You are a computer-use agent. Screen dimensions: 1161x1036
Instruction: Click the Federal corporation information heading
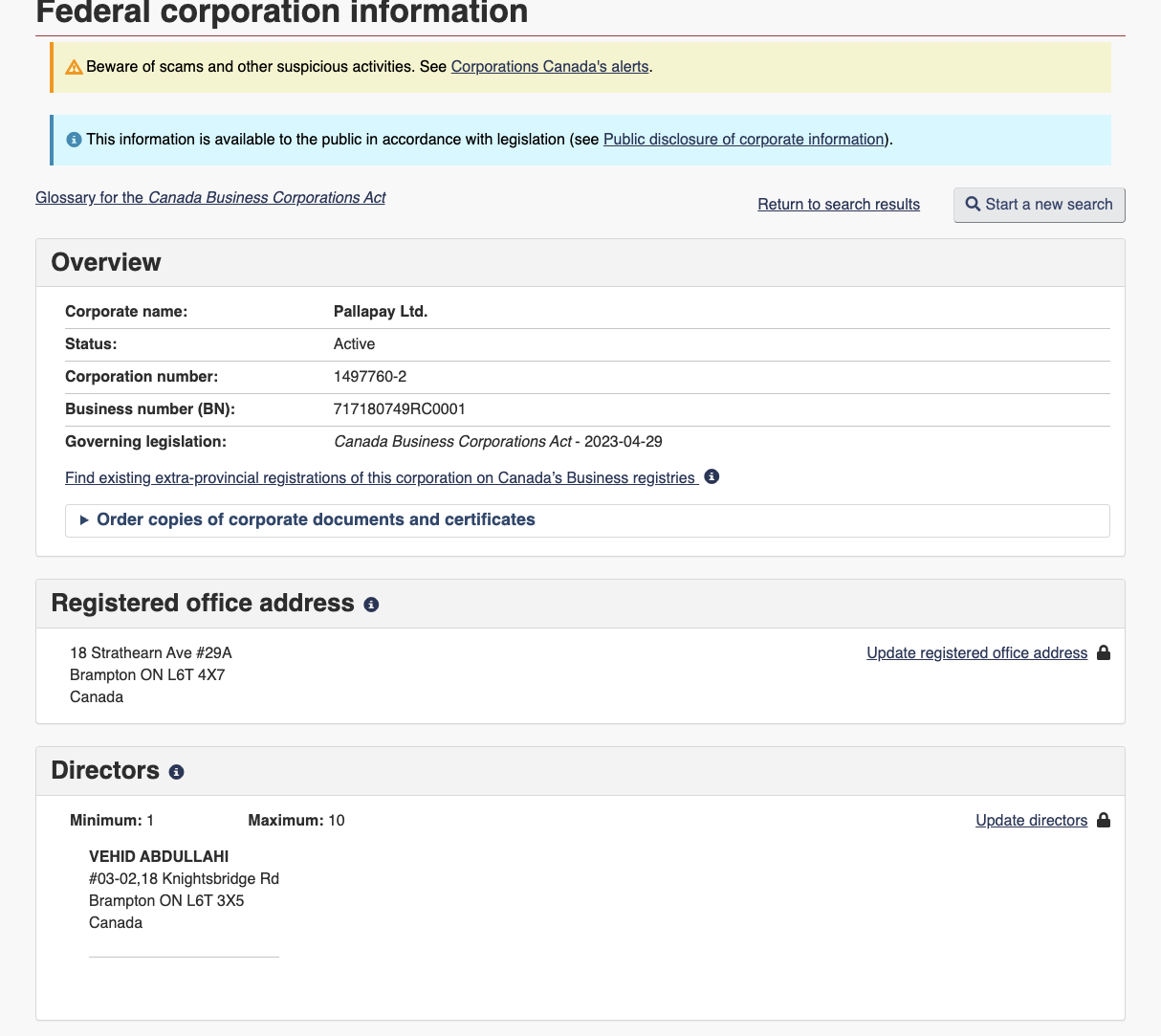(282, 12)
